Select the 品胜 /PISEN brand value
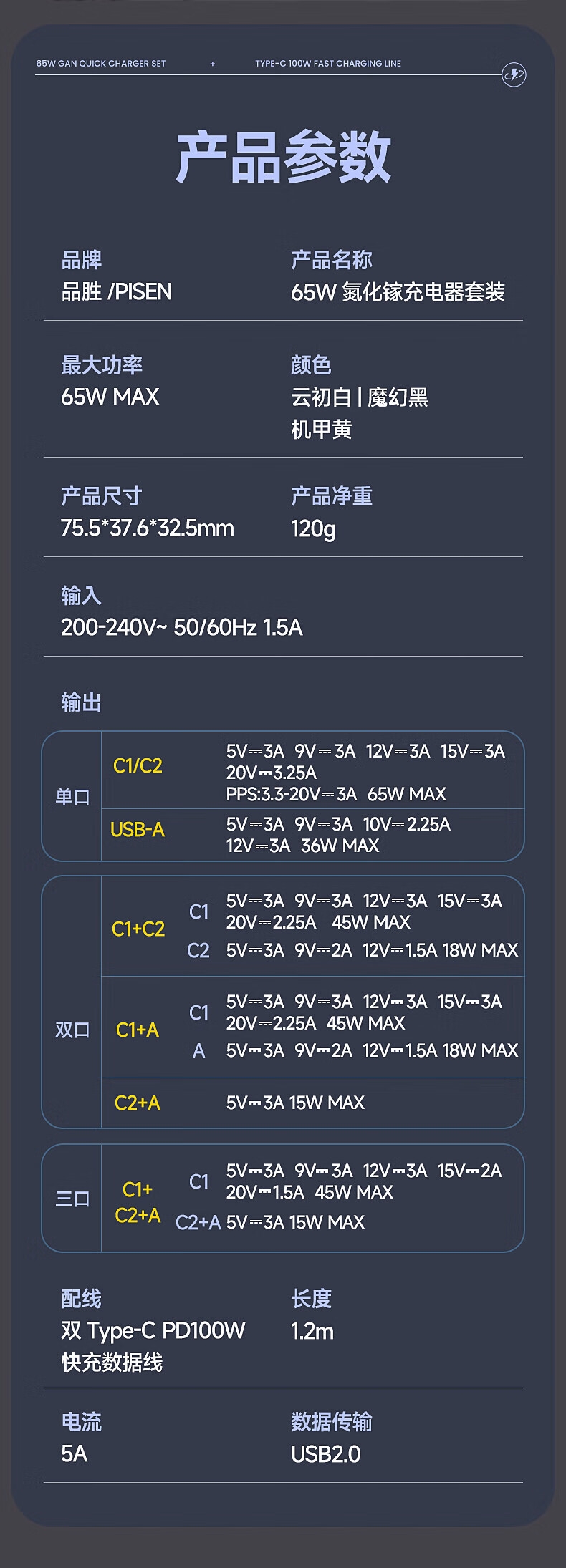The width and height of the screenshot is (566, 1568). pyautogui.click(x=117, y=292)
